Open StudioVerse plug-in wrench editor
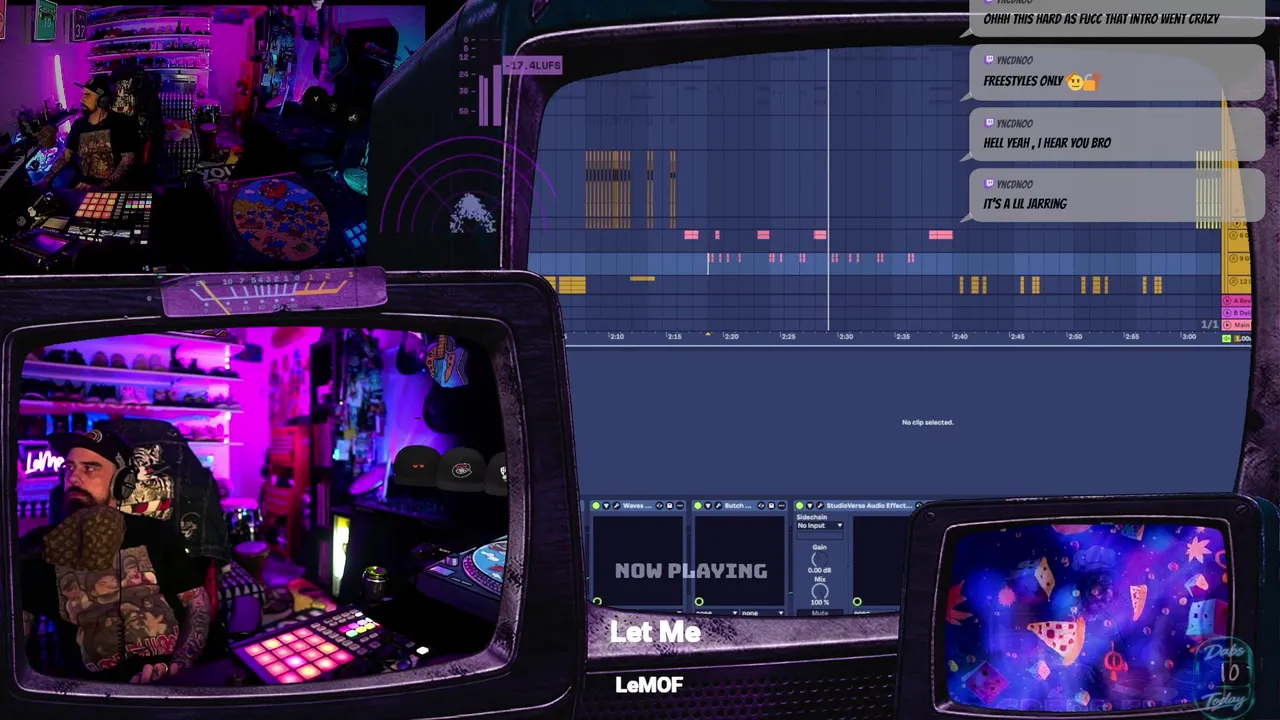The width and height of the screenshot is (1280, 720). point(820,506)
